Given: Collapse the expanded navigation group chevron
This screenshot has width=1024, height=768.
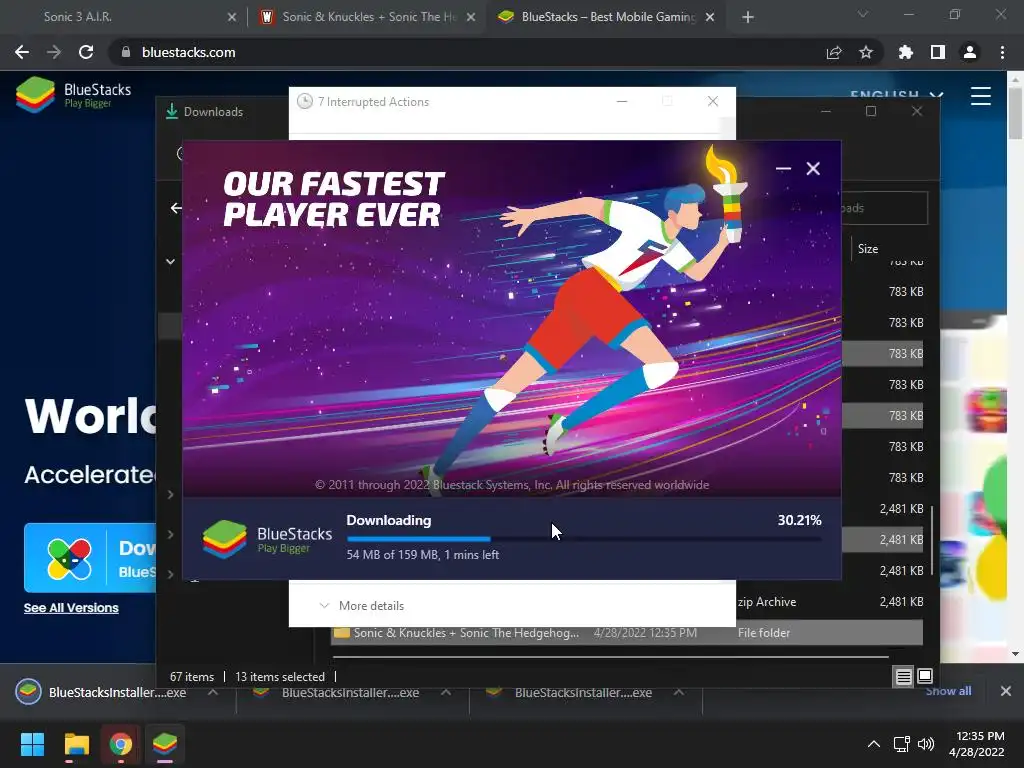Looking at the screenshot, I should (x=170, y=261).
